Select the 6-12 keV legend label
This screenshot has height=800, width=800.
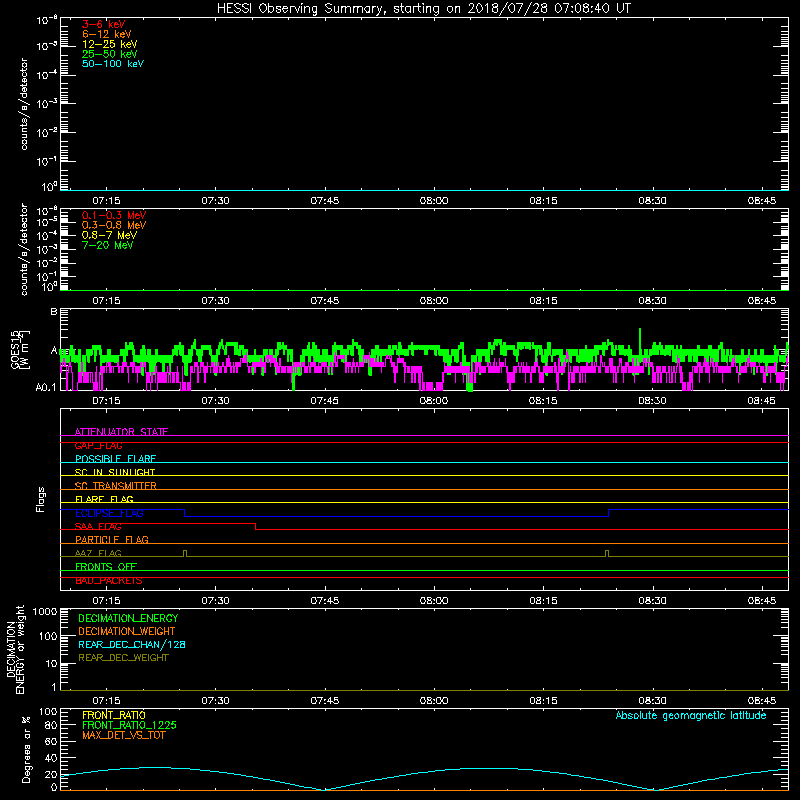pyautogui.click(x=107, y=34)
